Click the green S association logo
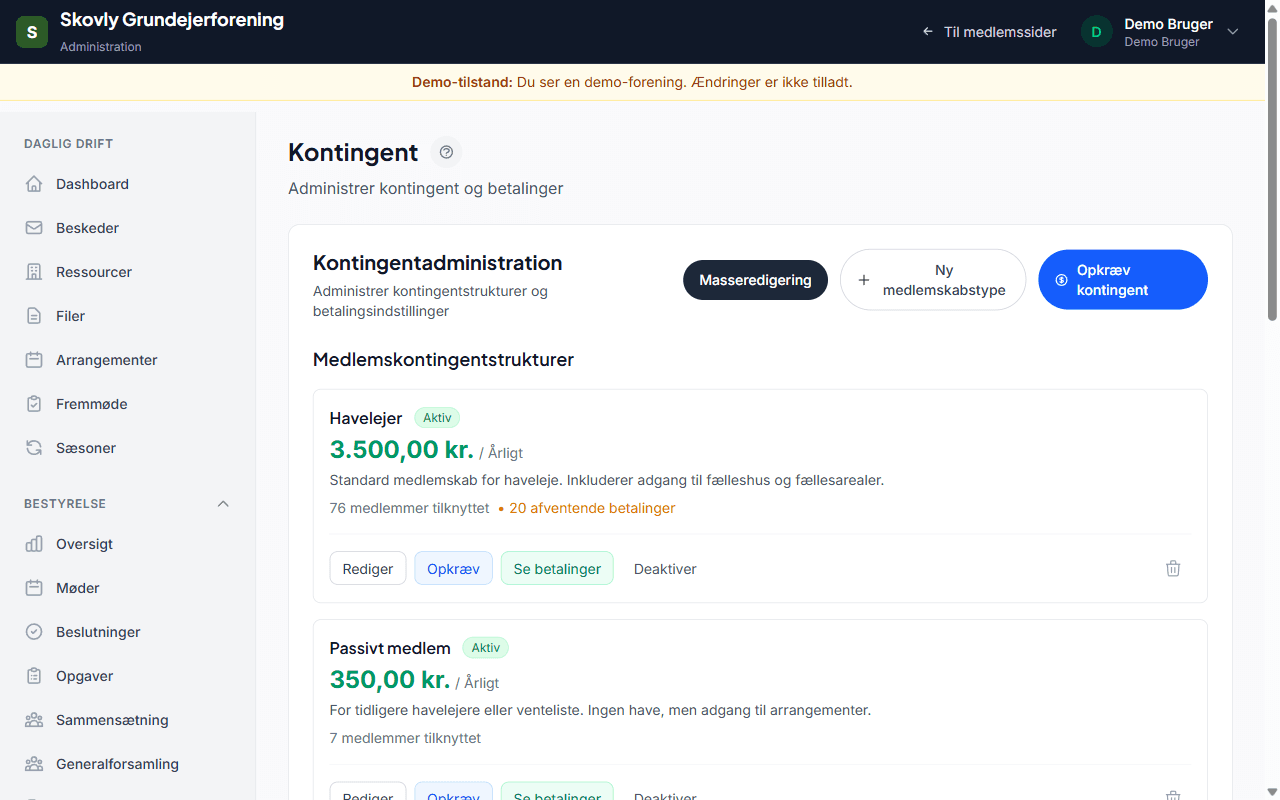This screenshot has height=800, width=1280. pos(32,32)
